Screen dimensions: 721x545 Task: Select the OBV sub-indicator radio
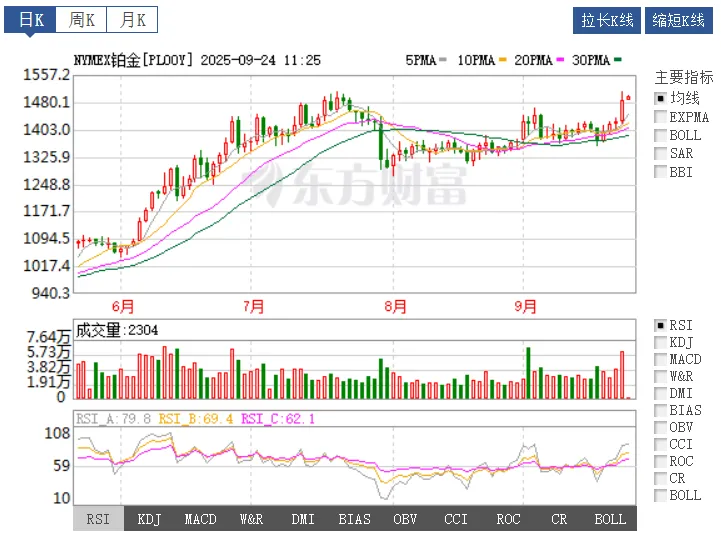[660, 427]
